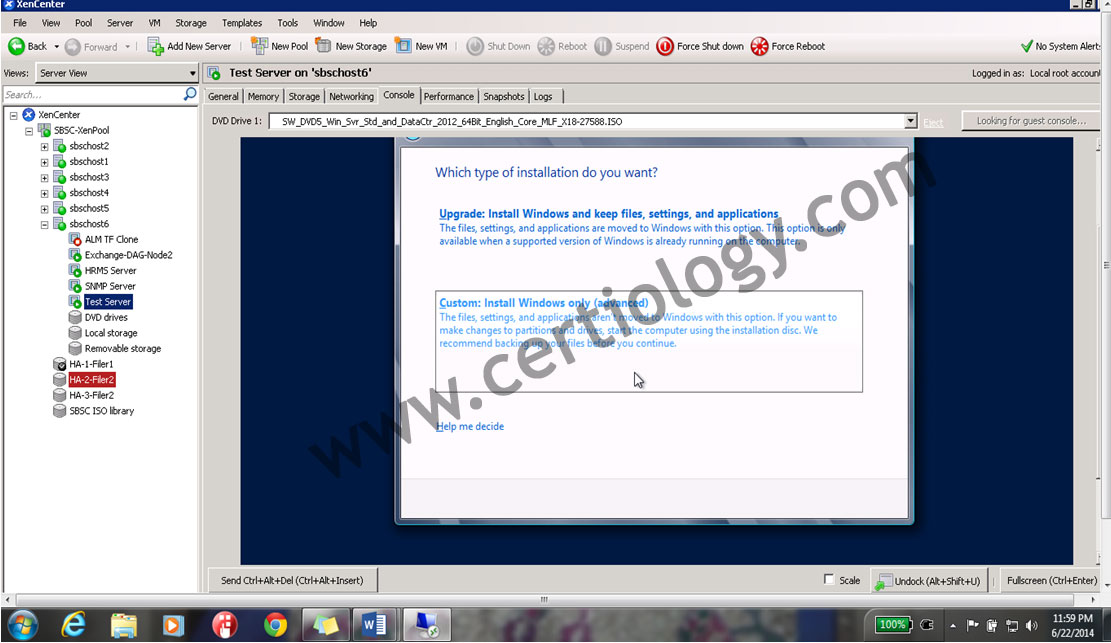Choose the Upgrade install option link
The width and height of the screenshot is (1111, 643).
click(x=609, y=213)
